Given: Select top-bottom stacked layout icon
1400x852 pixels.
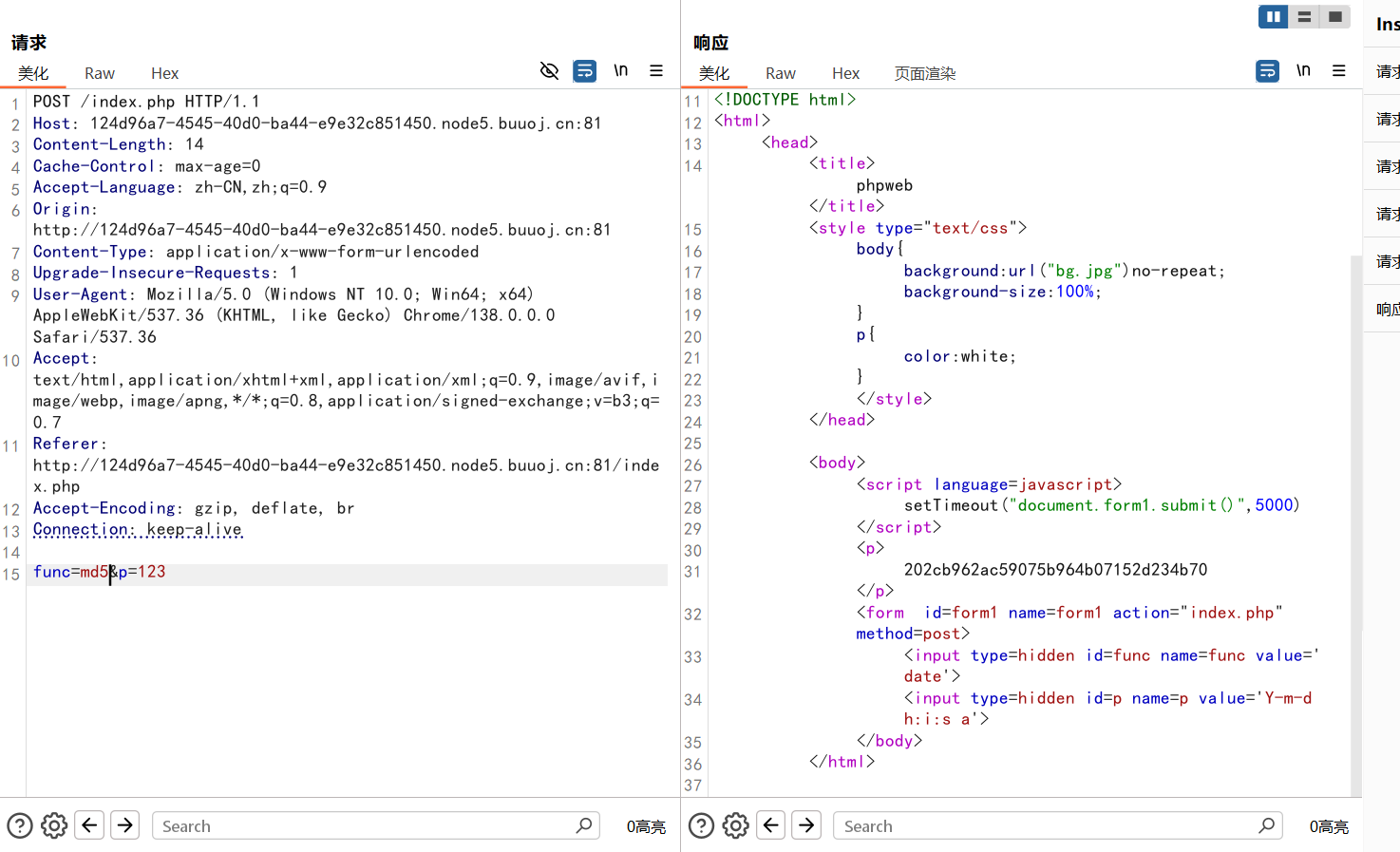Looking at the screenshot, I should click(x=1304, y=17).
